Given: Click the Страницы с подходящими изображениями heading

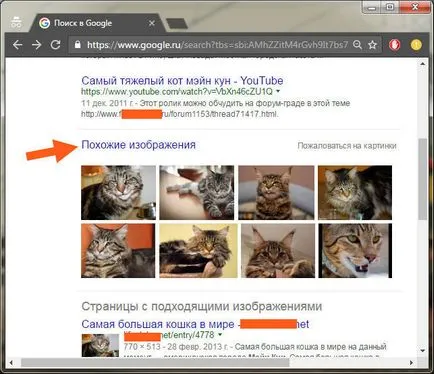Looking at the screenshot, I should 202,306.
